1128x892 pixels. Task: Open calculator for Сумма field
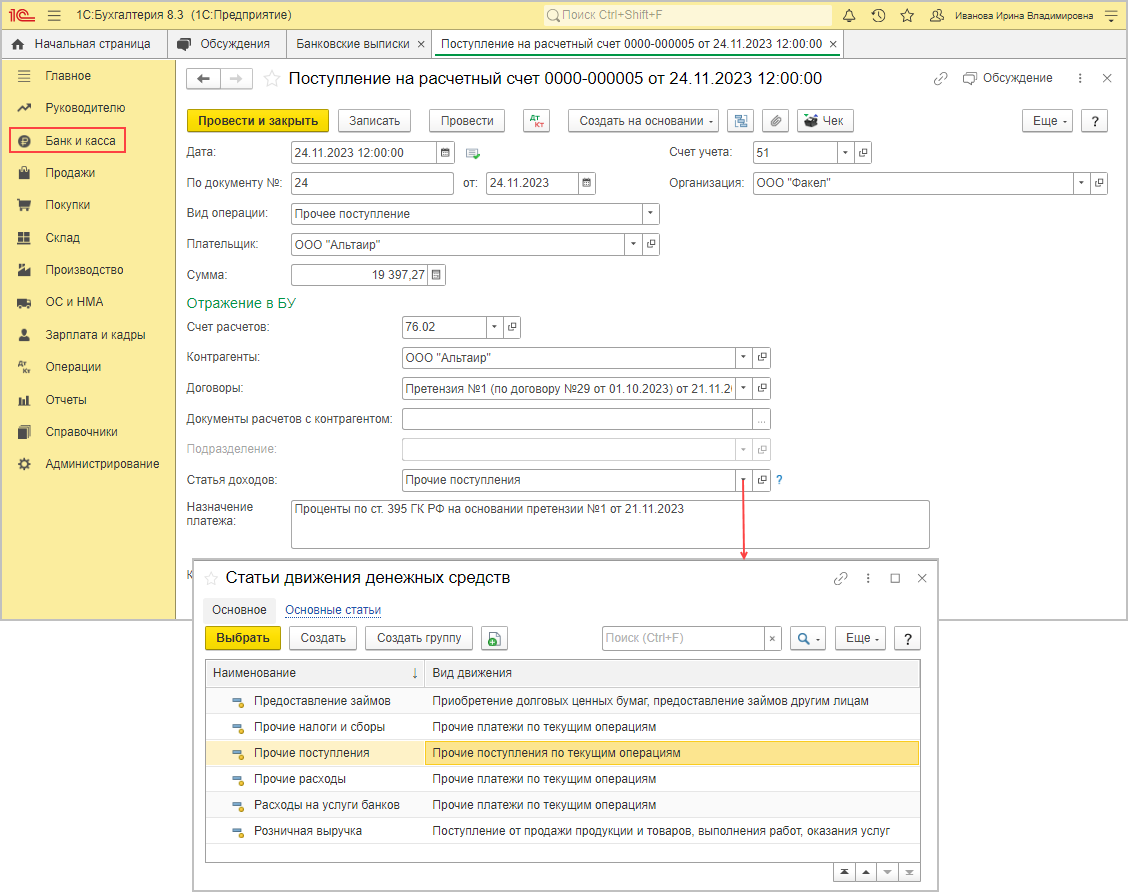(x=437, y=275)
